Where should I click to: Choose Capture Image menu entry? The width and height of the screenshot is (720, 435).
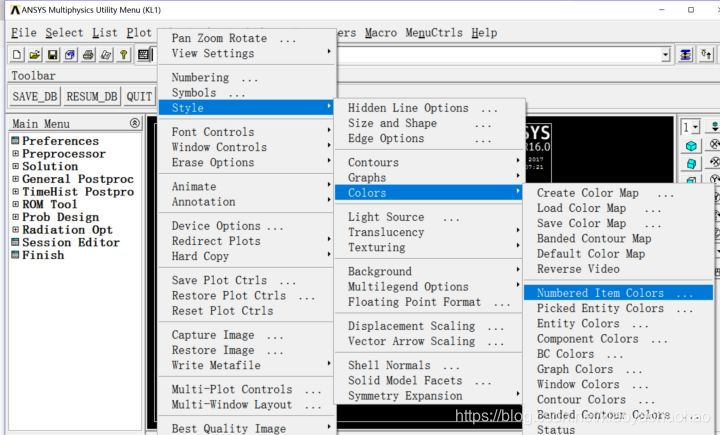tap(247, 335)
